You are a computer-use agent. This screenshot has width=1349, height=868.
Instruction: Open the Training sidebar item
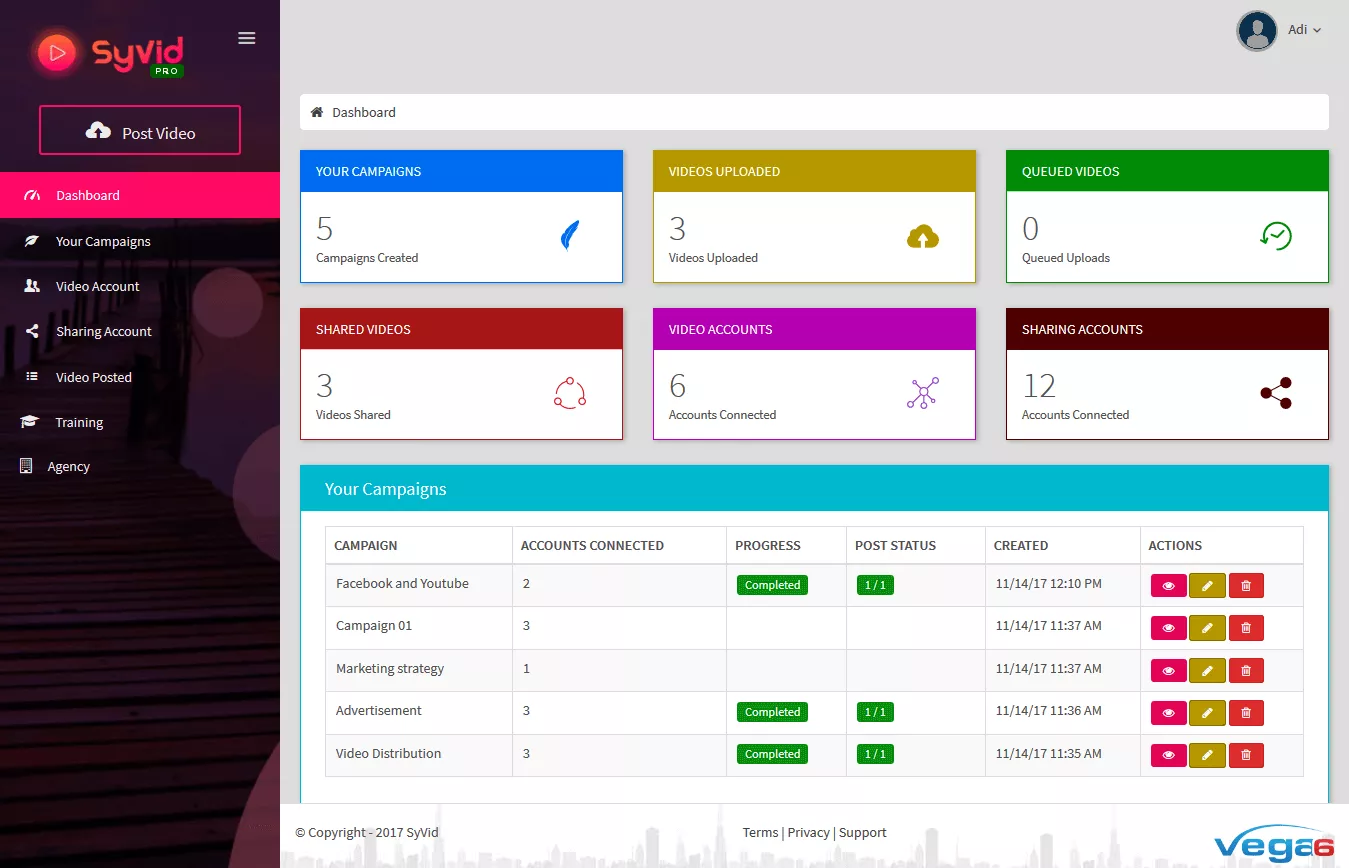click(x=79, y=422)
